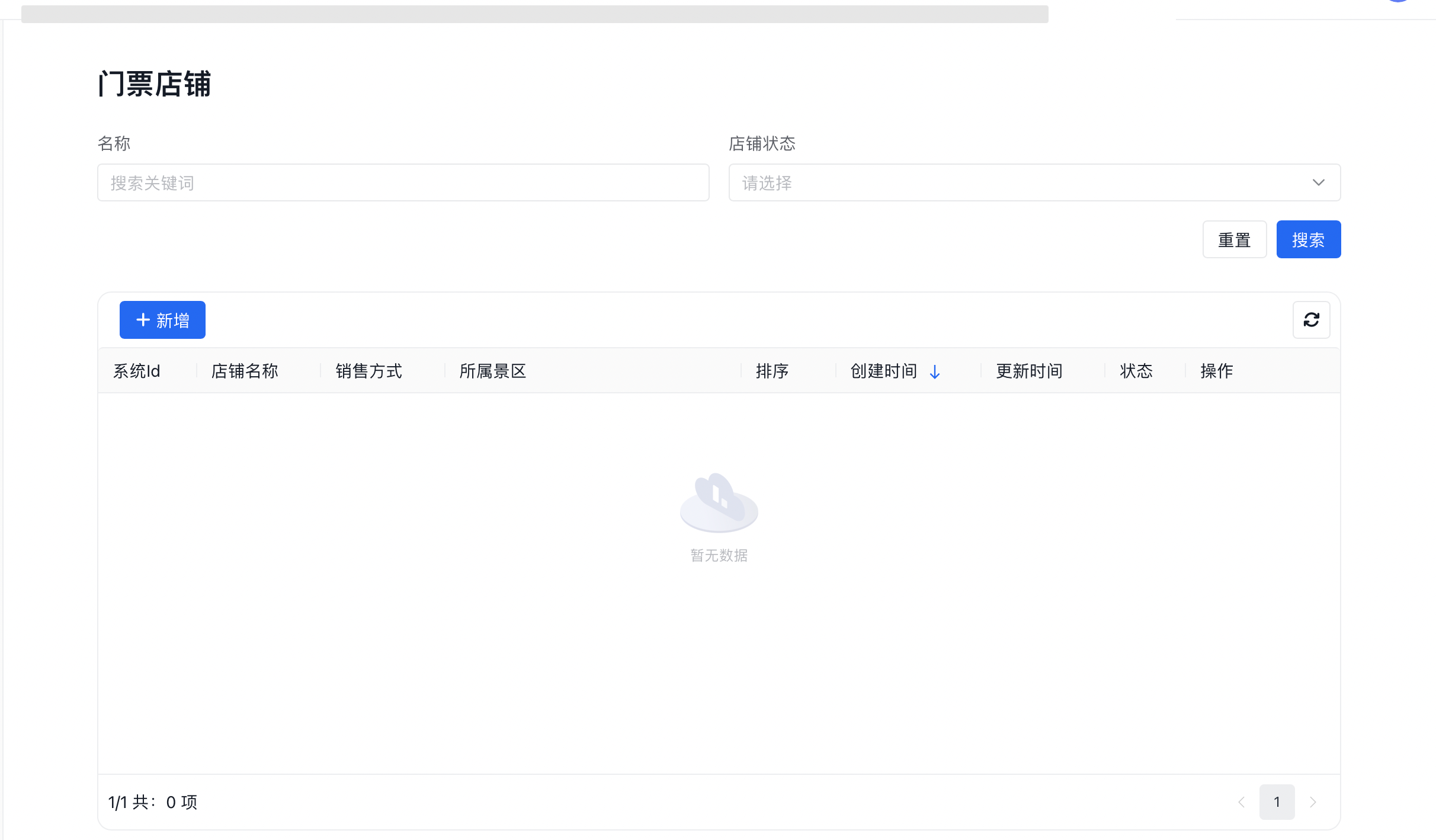The image size is (1436, 840).
Task: Click the 门票店铺 page title
Action: 154,84
